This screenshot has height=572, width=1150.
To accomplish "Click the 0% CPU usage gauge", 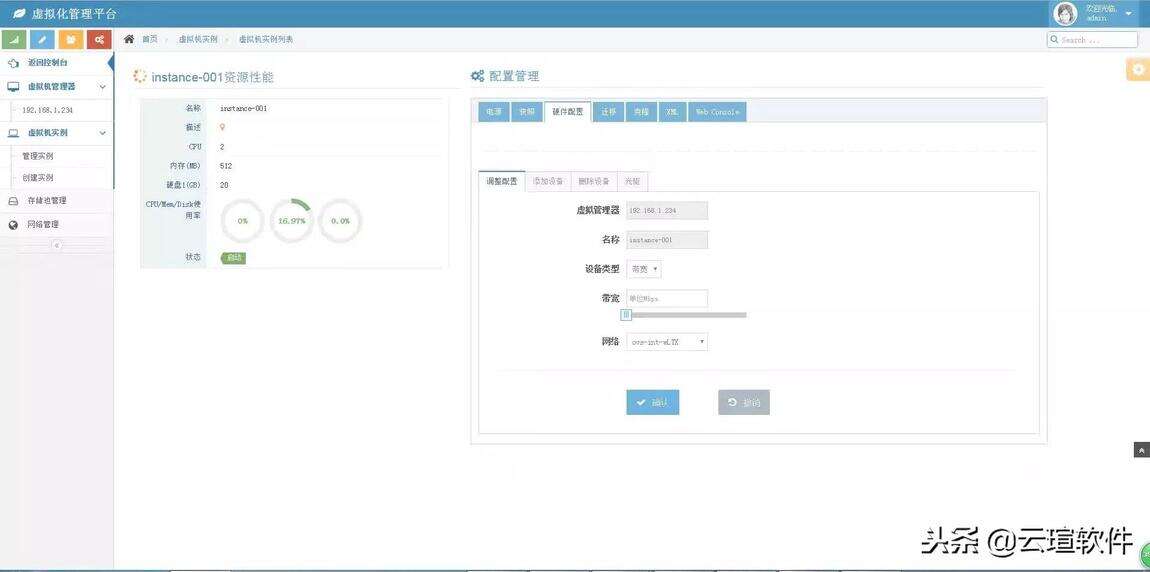I will tap(242, 220).
